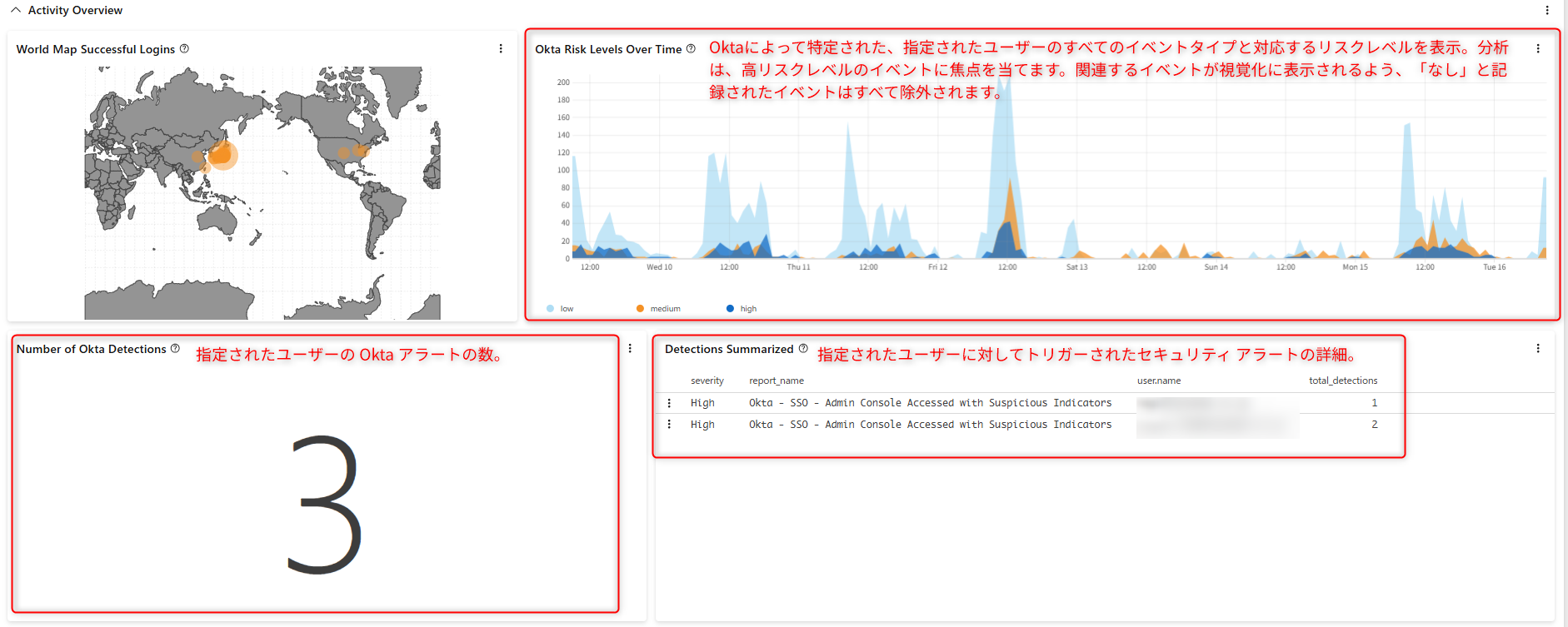Open World Map Successful Logins panel menu

(501, 49)
